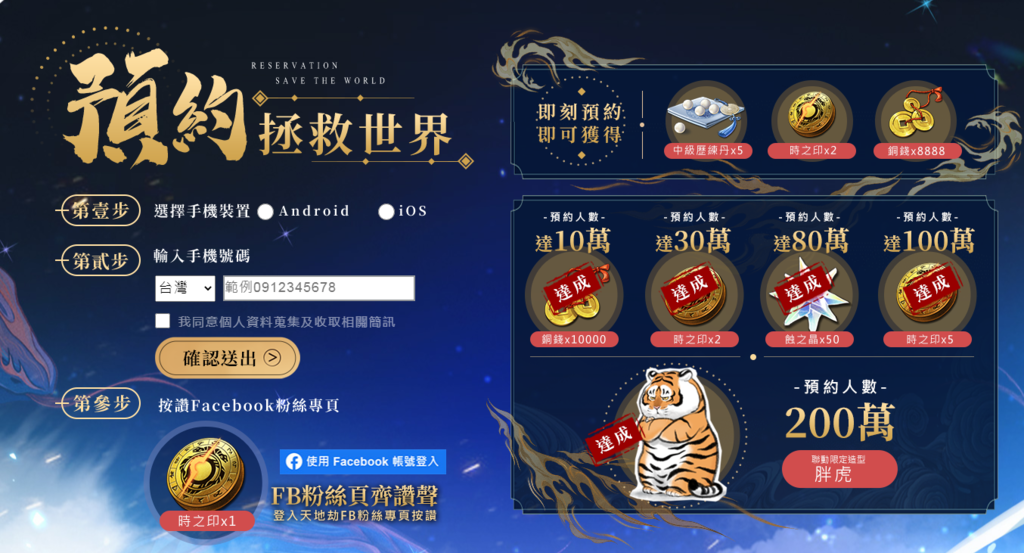
Task: Select the iOS radio button
Action: tap(386, 212)
